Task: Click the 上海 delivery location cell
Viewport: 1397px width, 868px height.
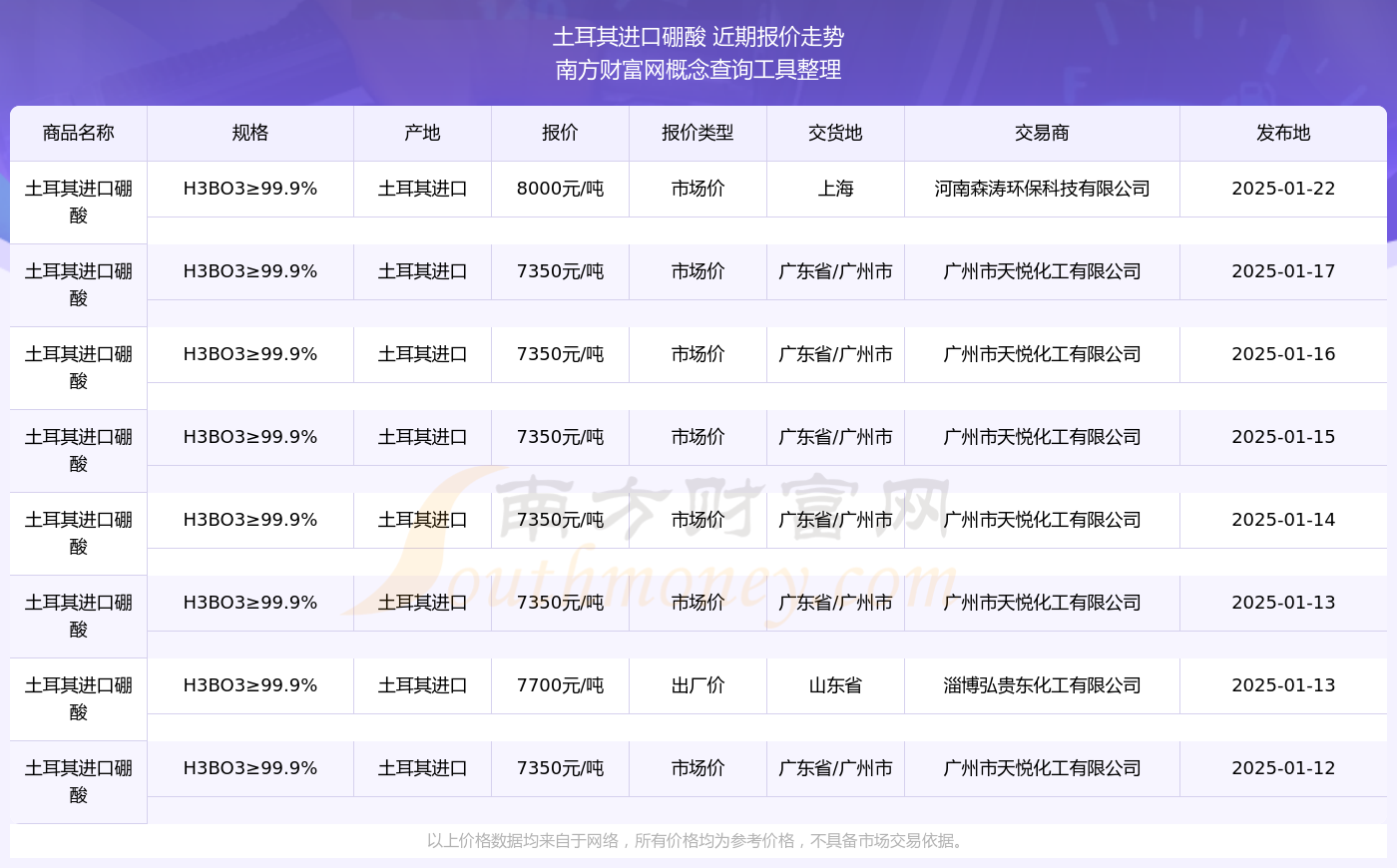Action: [835, 189]
